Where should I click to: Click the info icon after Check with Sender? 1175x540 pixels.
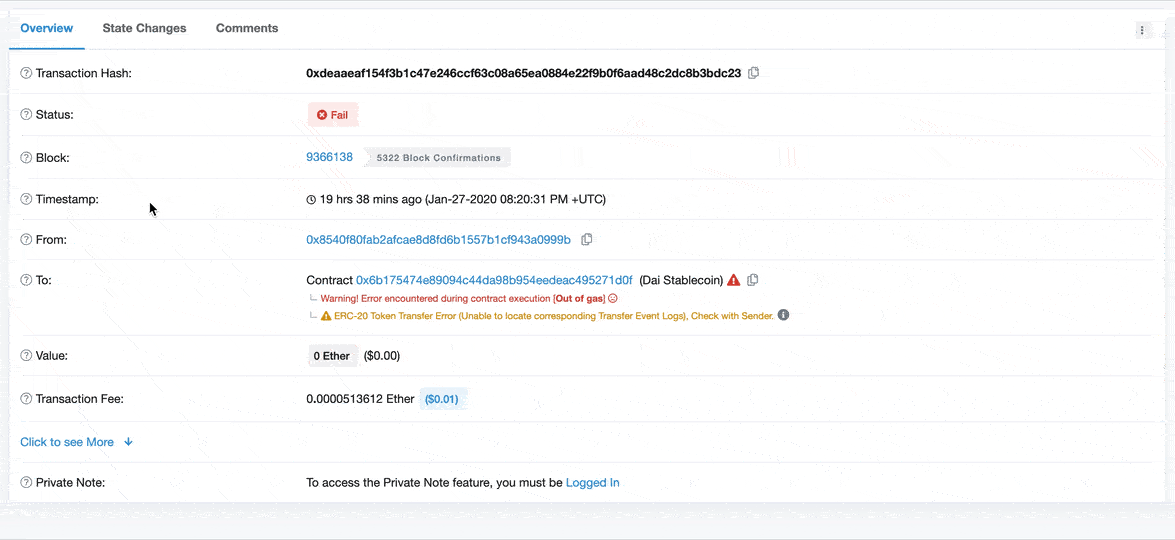coord(784,315)
